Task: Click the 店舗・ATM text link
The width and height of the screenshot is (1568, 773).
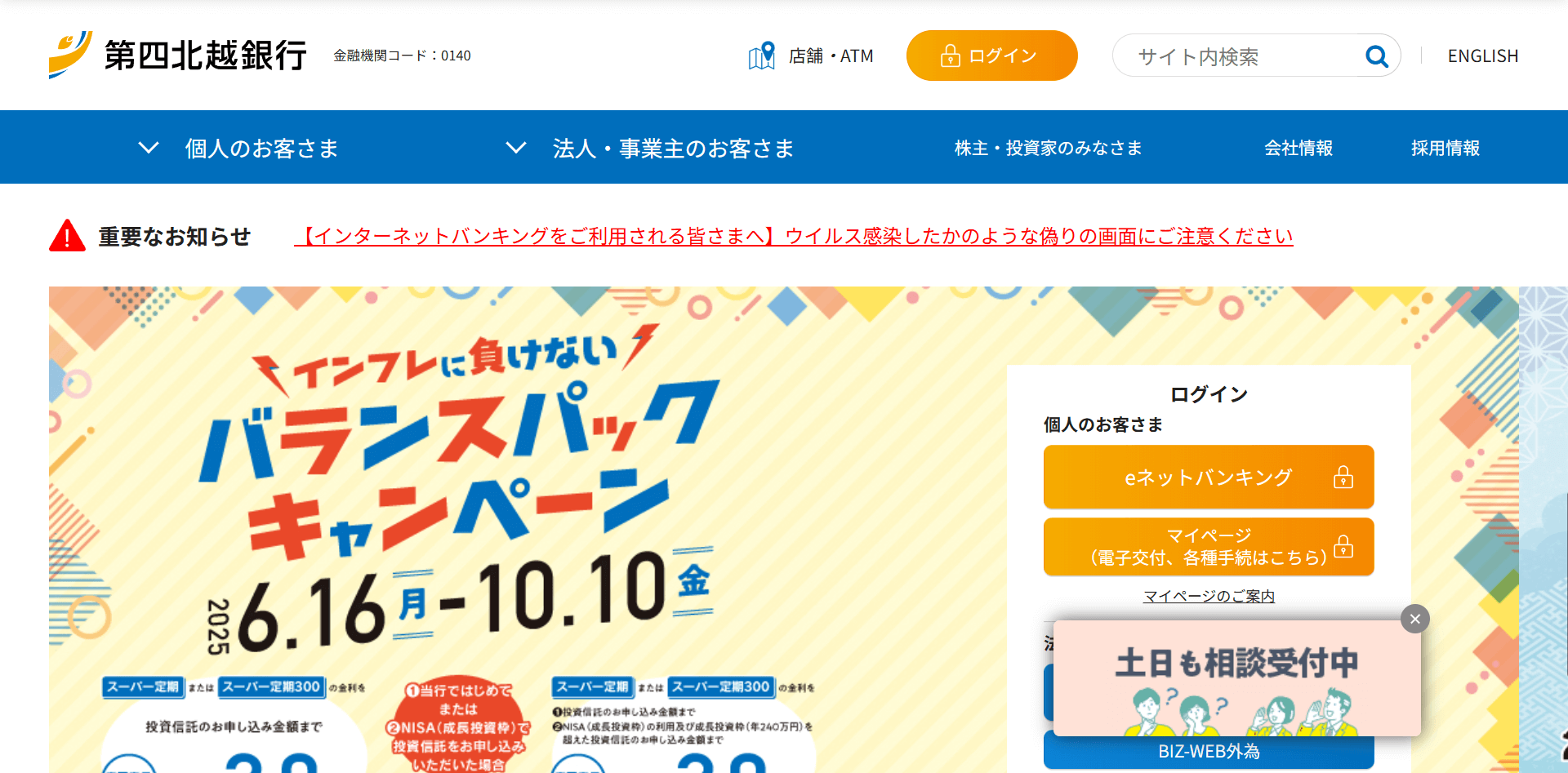Action: 831,56
